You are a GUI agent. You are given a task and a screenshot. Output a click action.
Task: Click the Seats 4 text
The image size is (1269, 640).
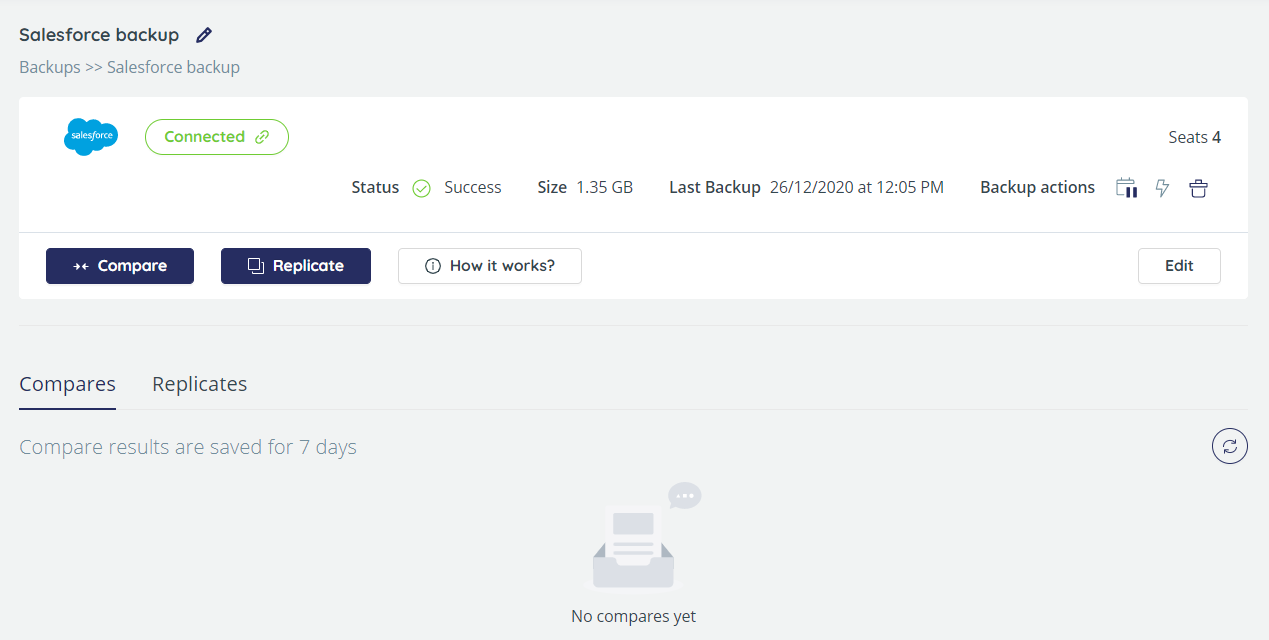(x=1194, y=137)
